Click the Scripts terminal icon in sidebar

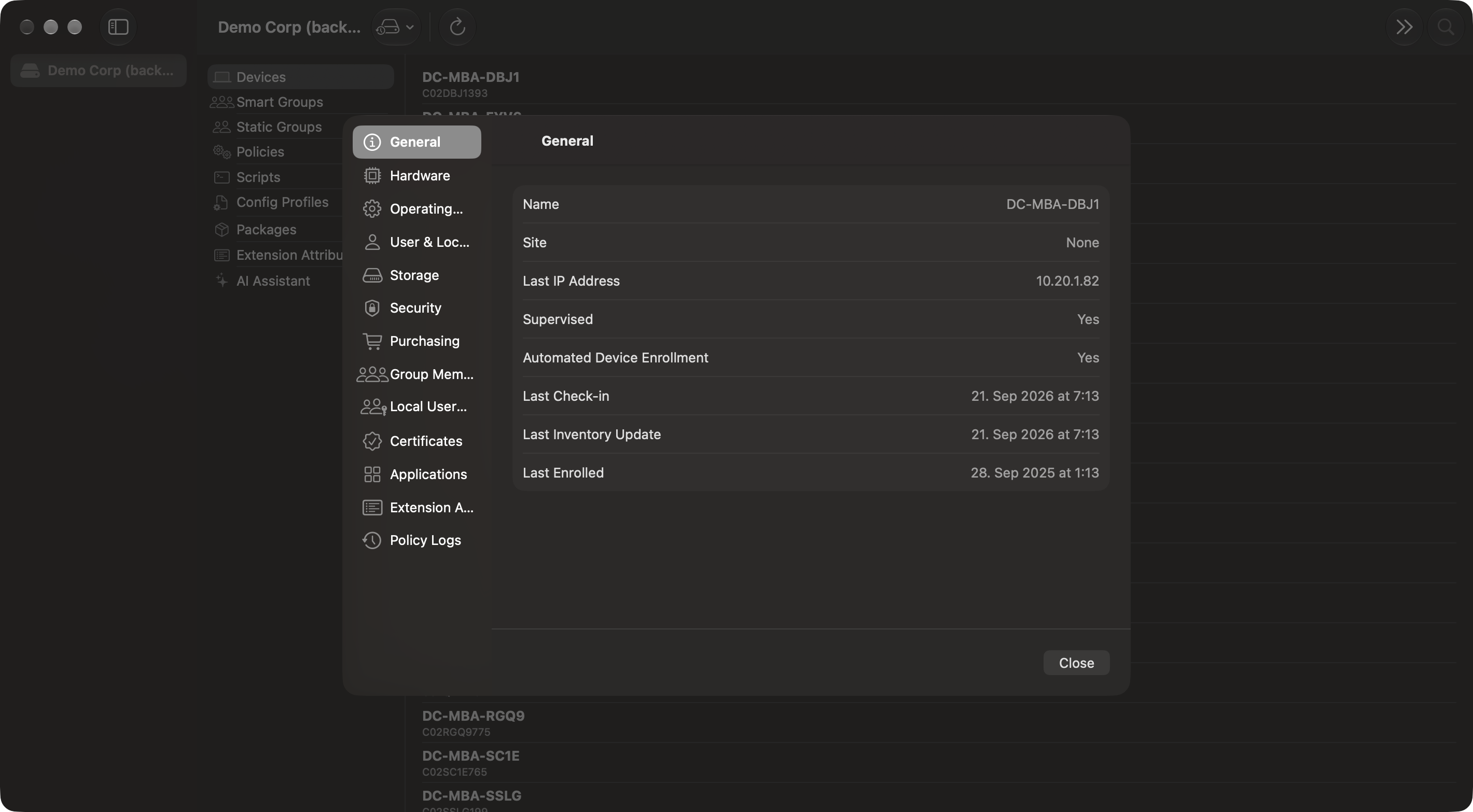[x=222, y=177]
